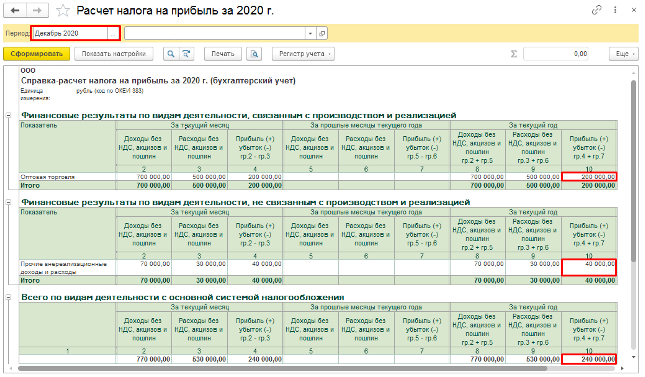Image resolution: width=645 pixels, height=377 pixels.
Task: Click the Сформировать button
Action: pos(37,54)
